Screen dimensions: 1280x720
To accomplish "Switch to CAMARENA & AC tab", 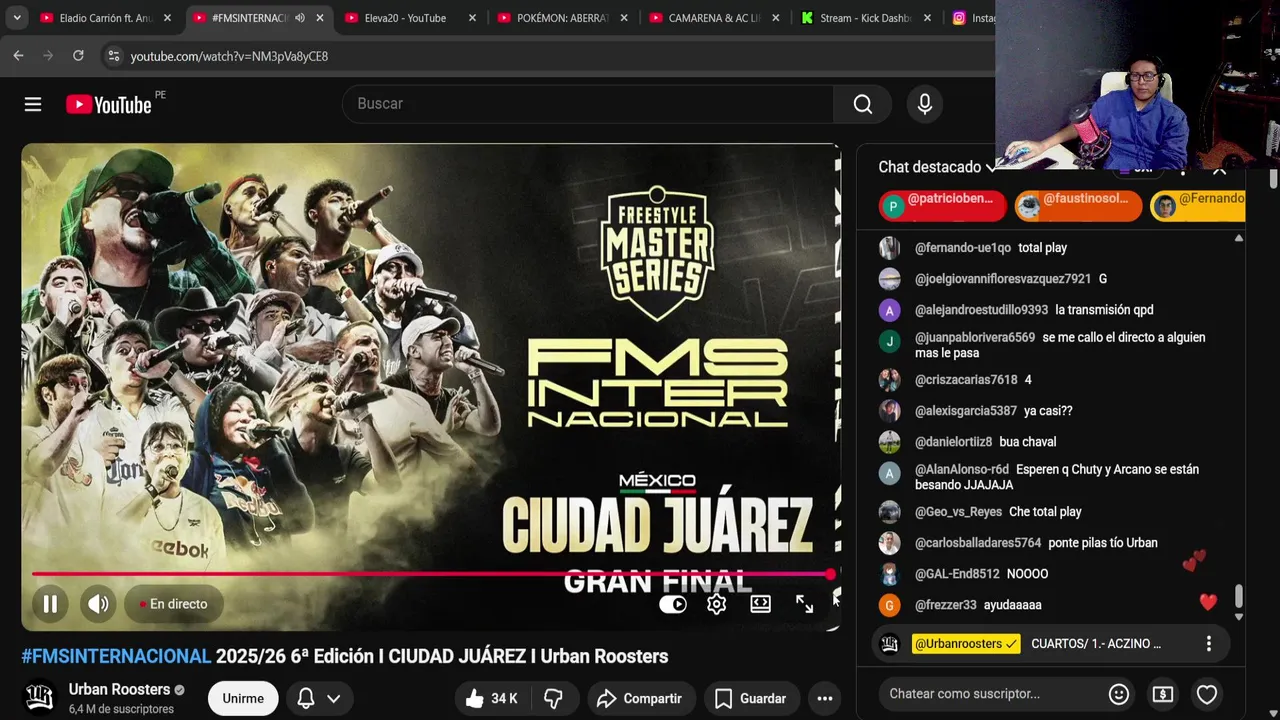I will click(714, 18).
